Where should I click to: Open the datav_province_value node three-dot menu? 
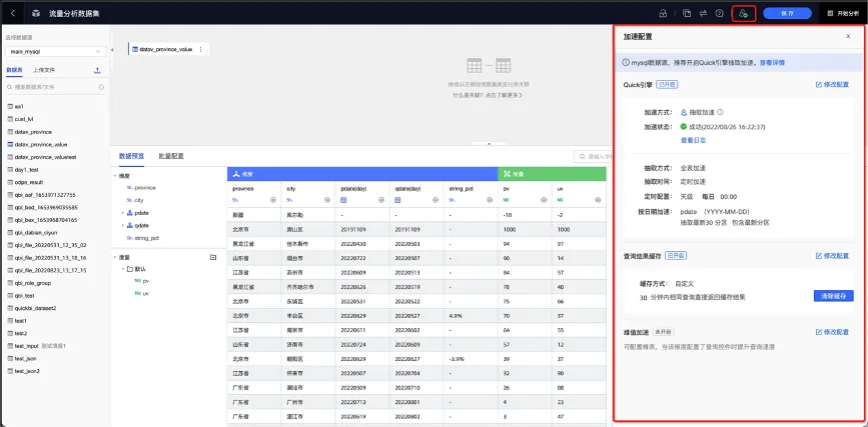point(200,49)
